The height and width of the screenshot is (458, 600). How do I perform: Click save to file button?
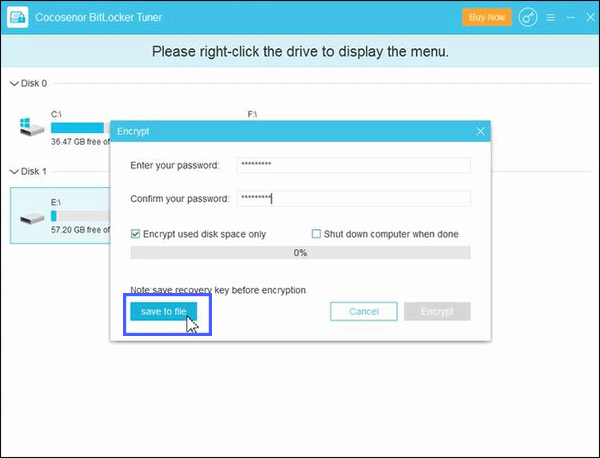pos(163,311)
